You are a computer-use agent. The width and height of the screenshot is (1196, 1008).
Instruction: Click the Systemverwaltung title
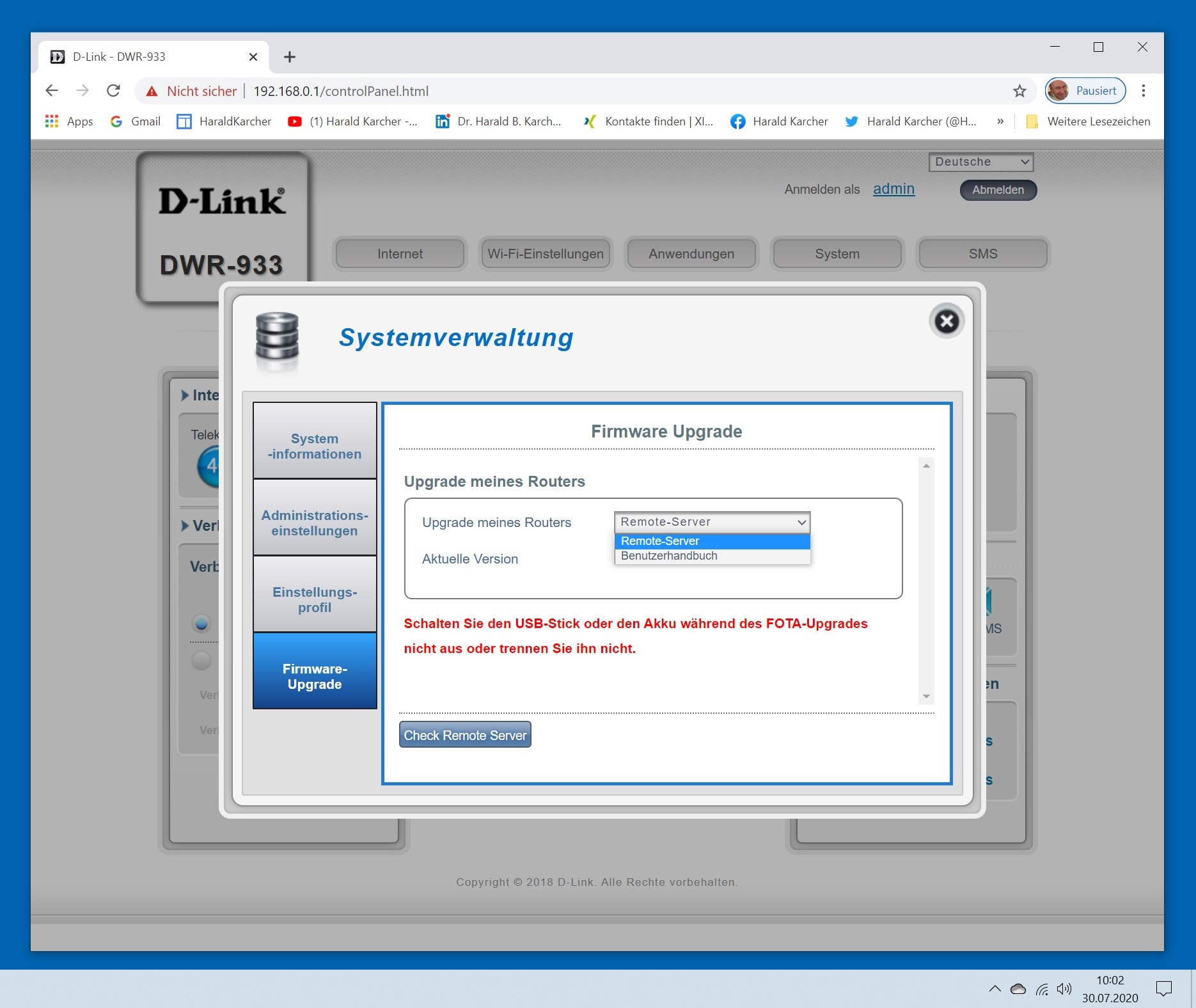pos(456,338)
